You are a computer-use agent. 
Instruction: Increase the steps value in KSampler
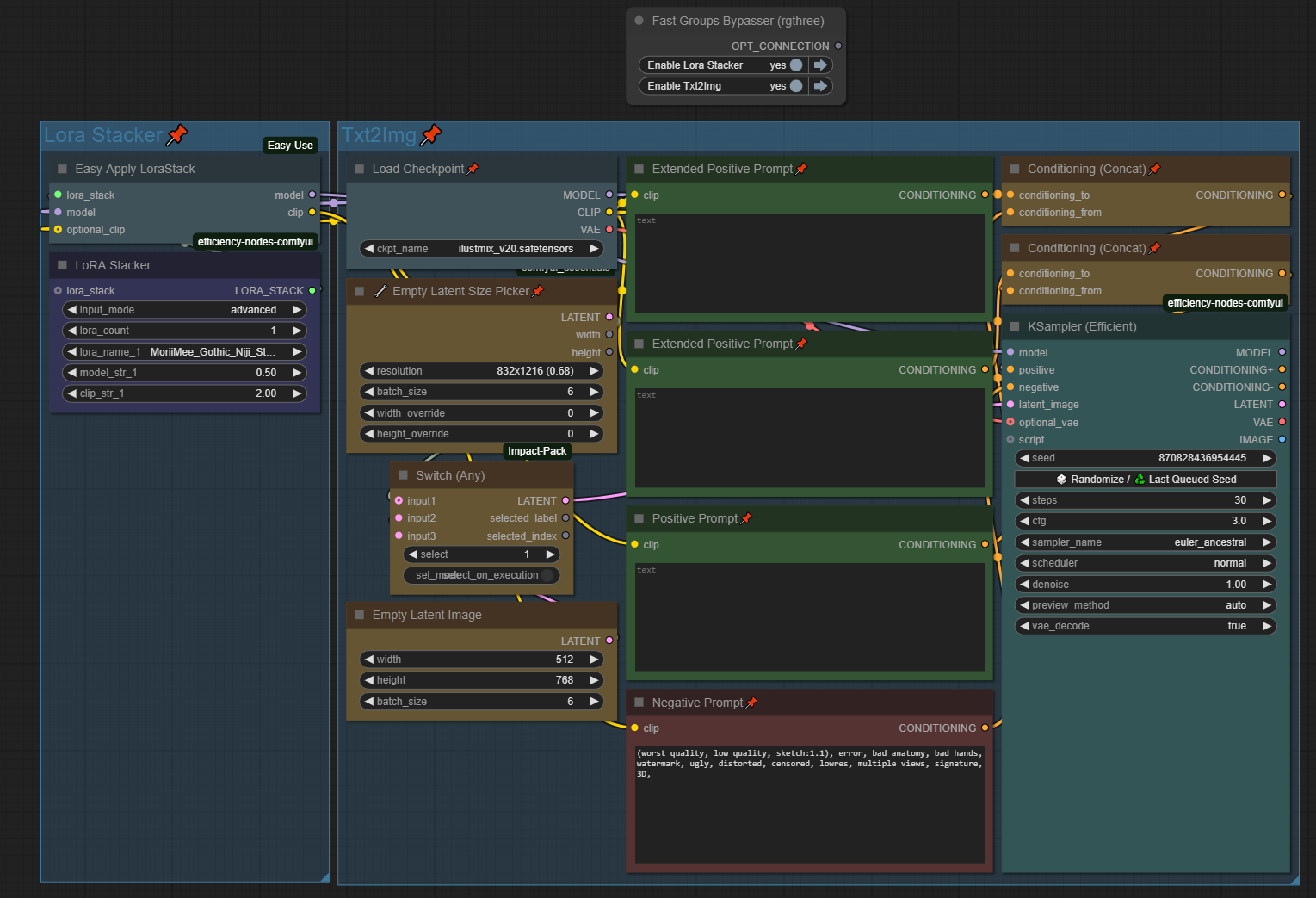[1266, 500]
